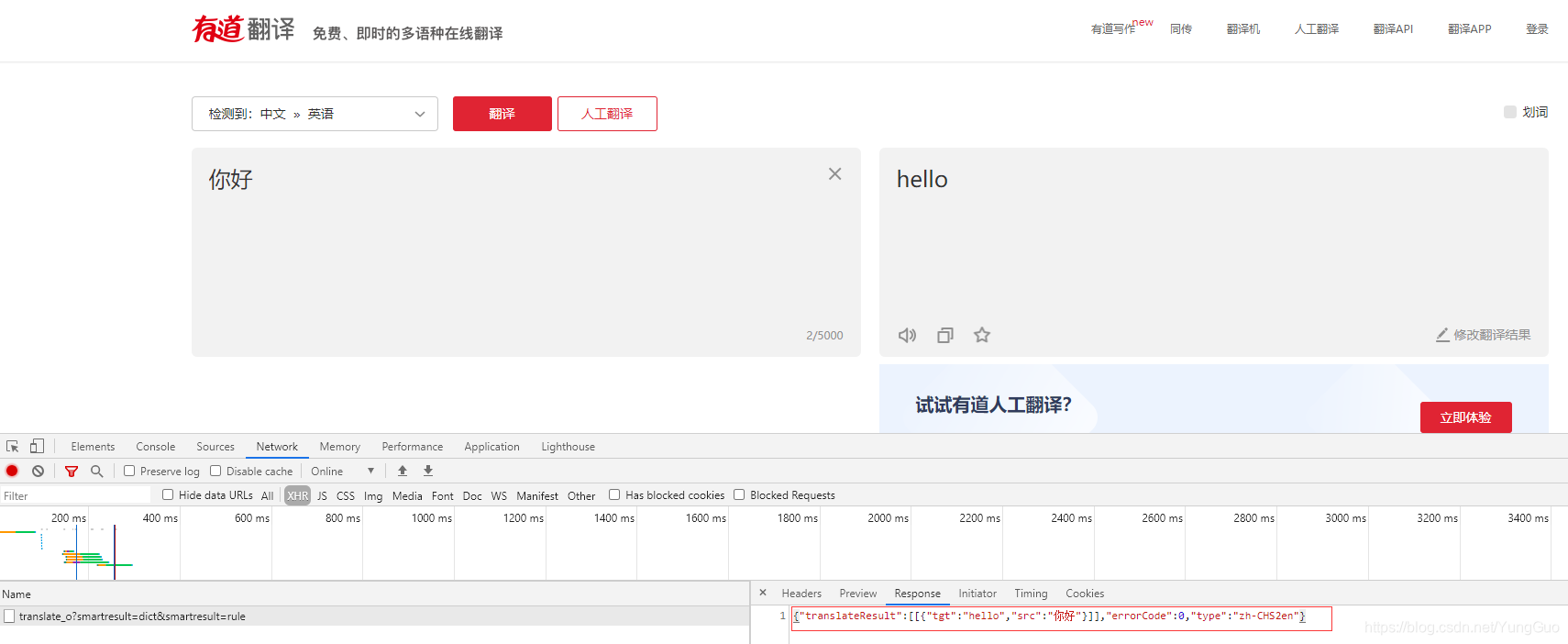The width and height of the screenshot is (1568, 644).
Task: Switch to Application tab
Action: click(x=491, y=447)
